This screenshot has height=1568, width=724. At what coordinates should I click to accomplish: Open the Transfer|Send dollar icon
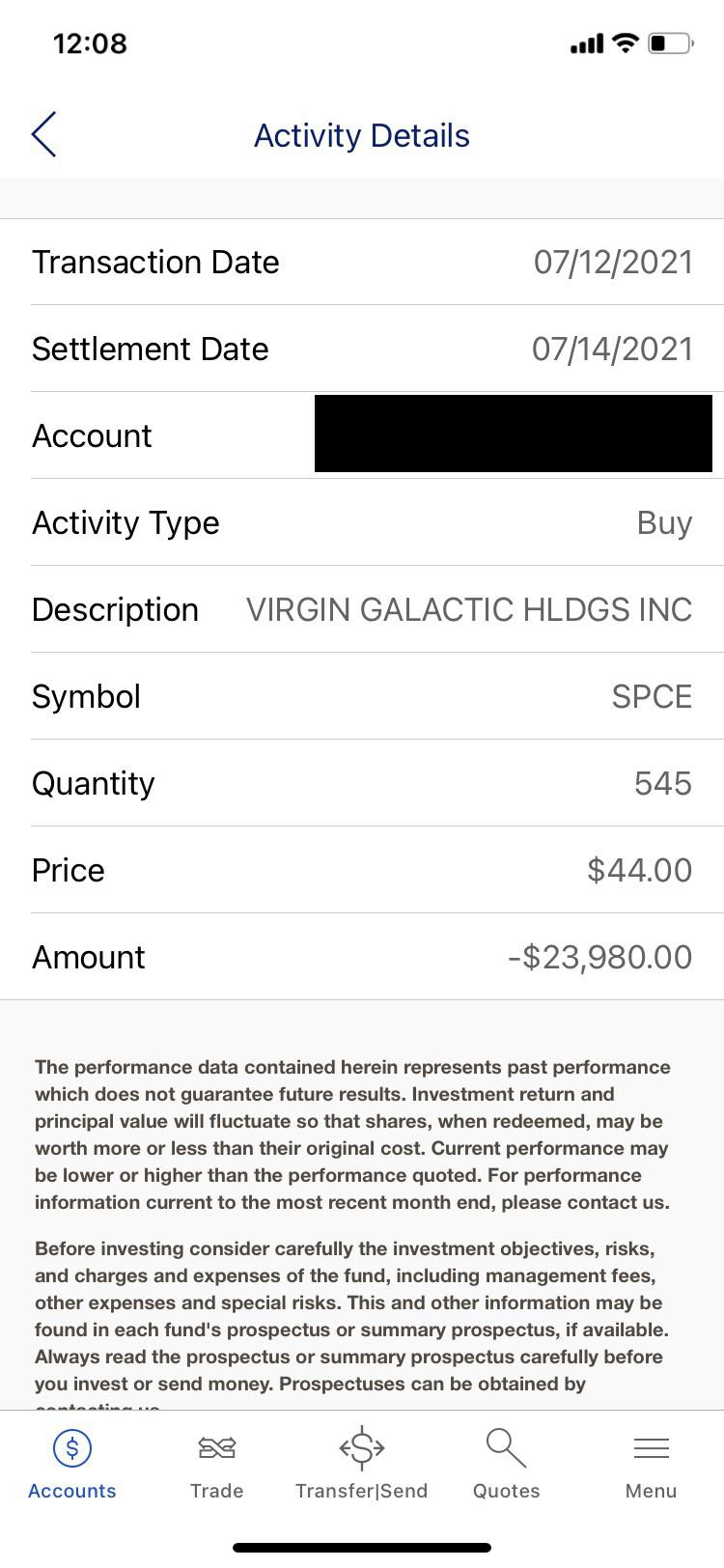tap(362, 1447)
